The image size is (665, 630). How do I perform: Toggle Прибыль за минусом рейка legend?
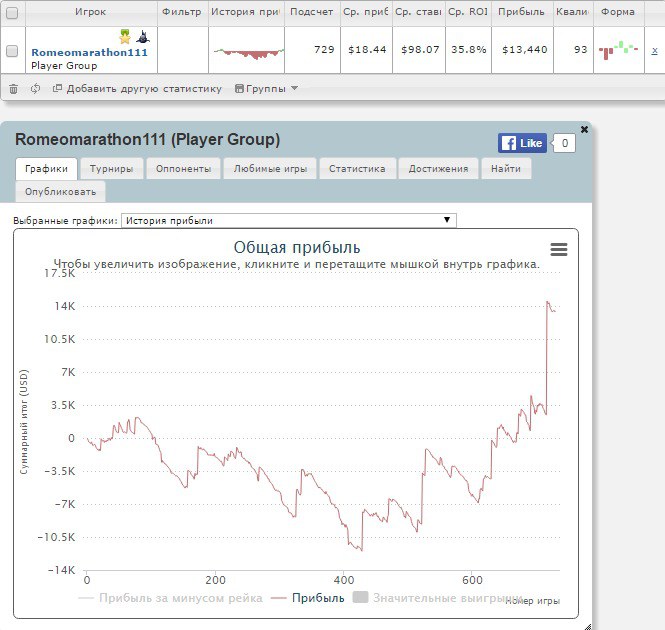coord(170,598)
